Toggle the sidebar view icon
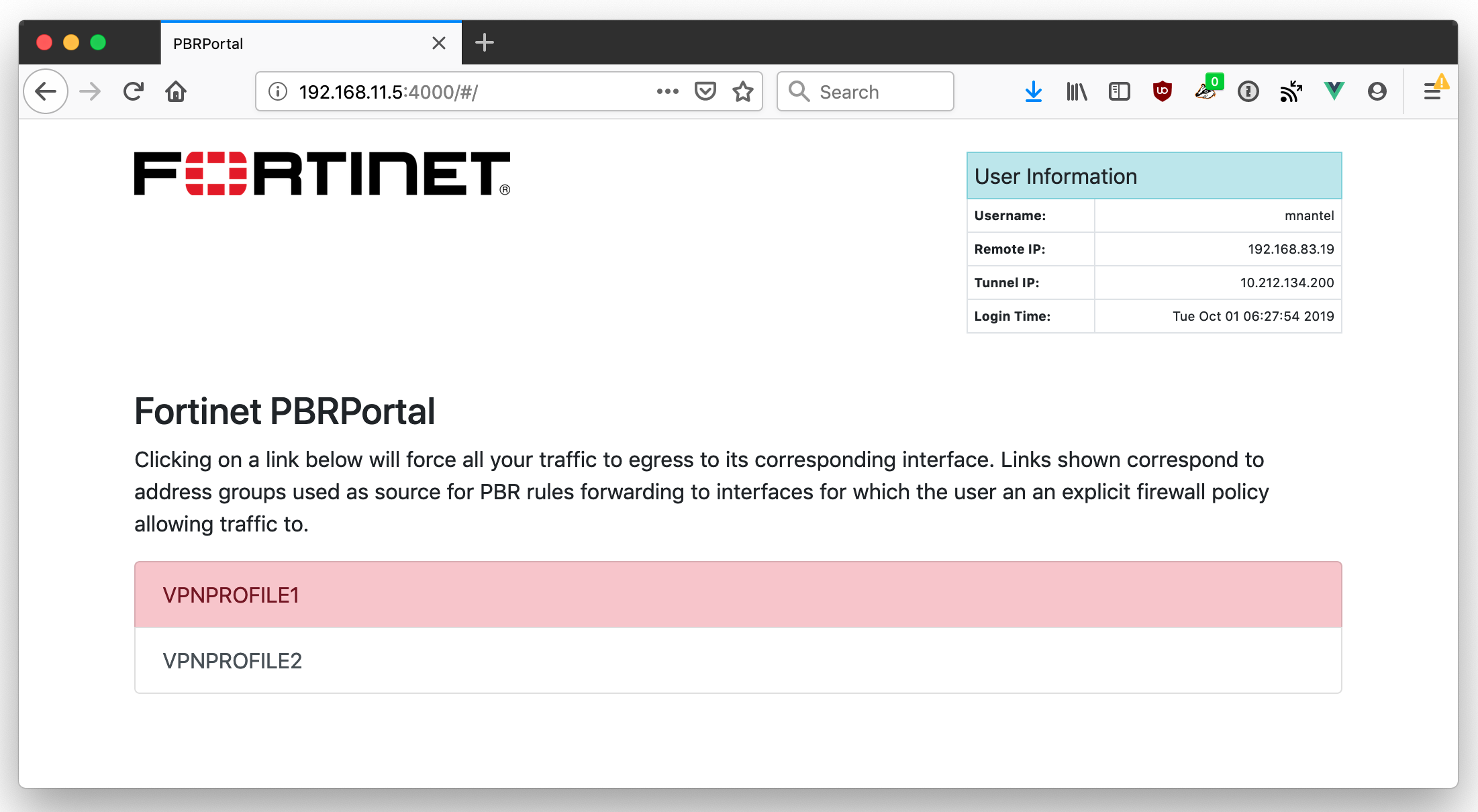This screenshot has width=1478, height=812. (x=1120, y=91)
